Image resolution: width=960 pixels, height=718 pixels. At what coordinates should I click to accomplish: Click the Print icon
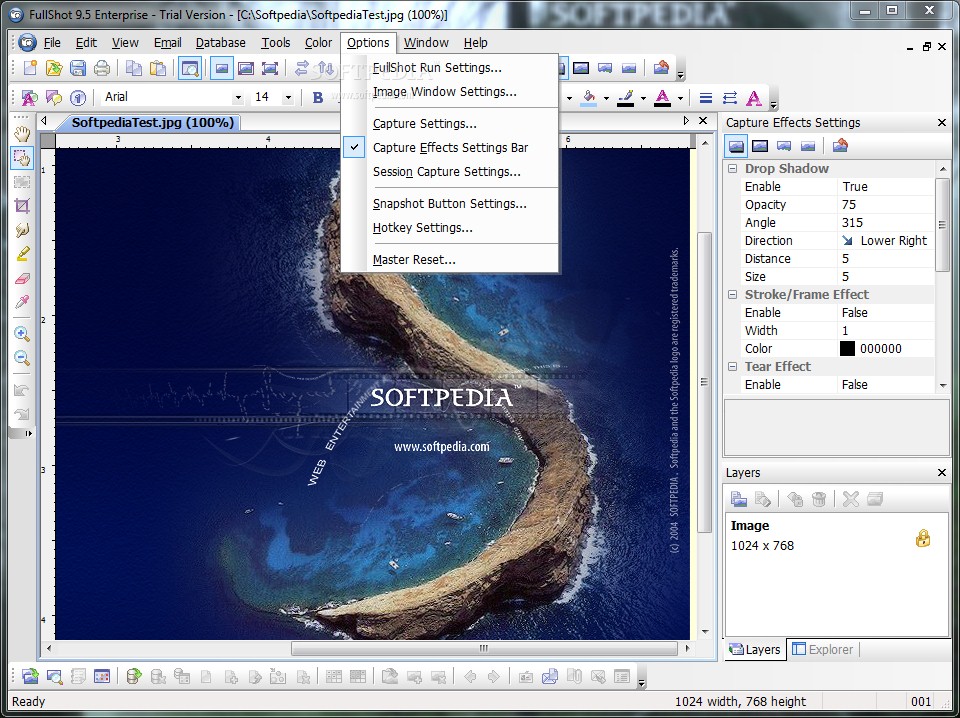point(102,68)
